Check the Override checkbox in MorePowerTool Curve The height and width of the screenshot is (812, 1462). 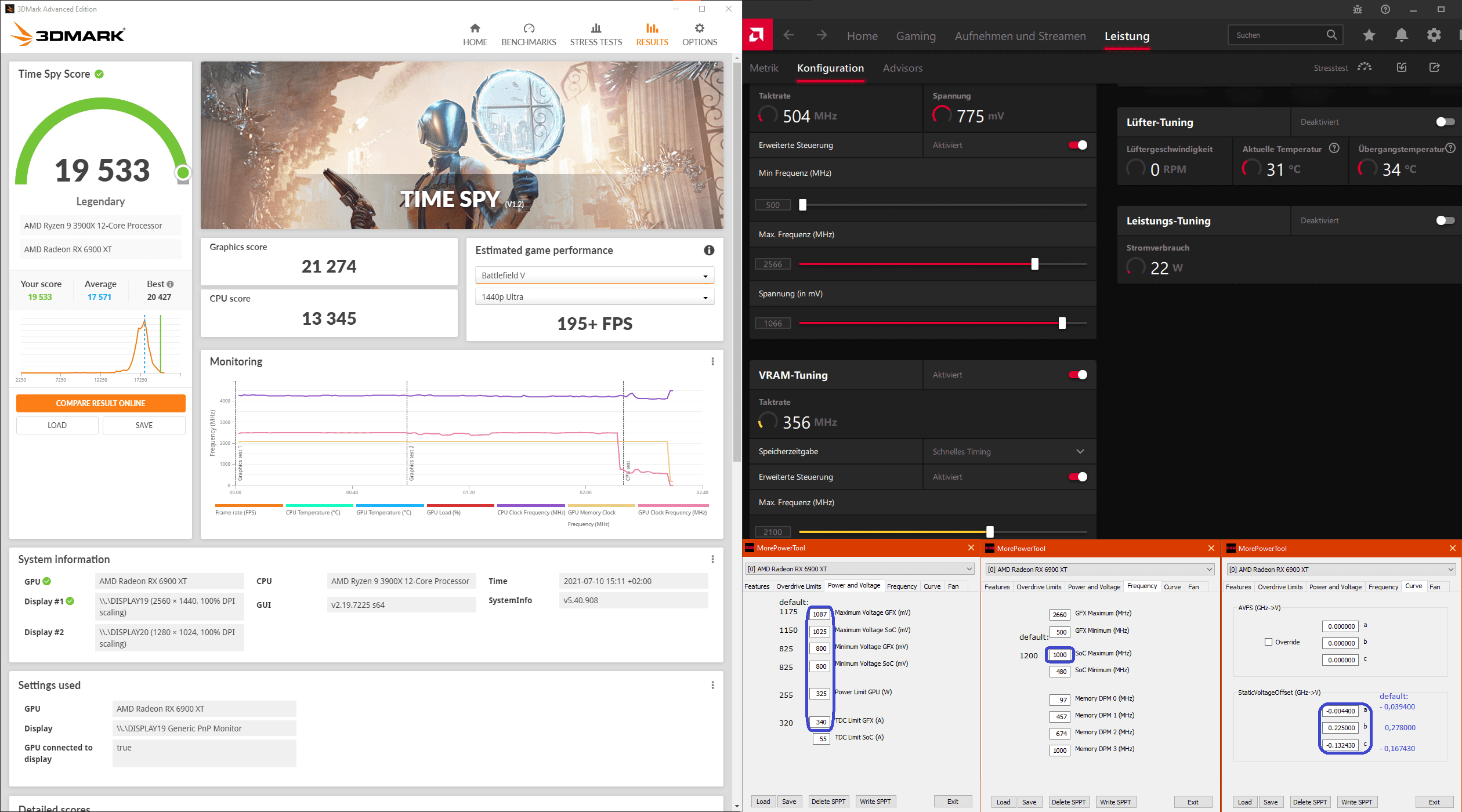coord(1268,642)
